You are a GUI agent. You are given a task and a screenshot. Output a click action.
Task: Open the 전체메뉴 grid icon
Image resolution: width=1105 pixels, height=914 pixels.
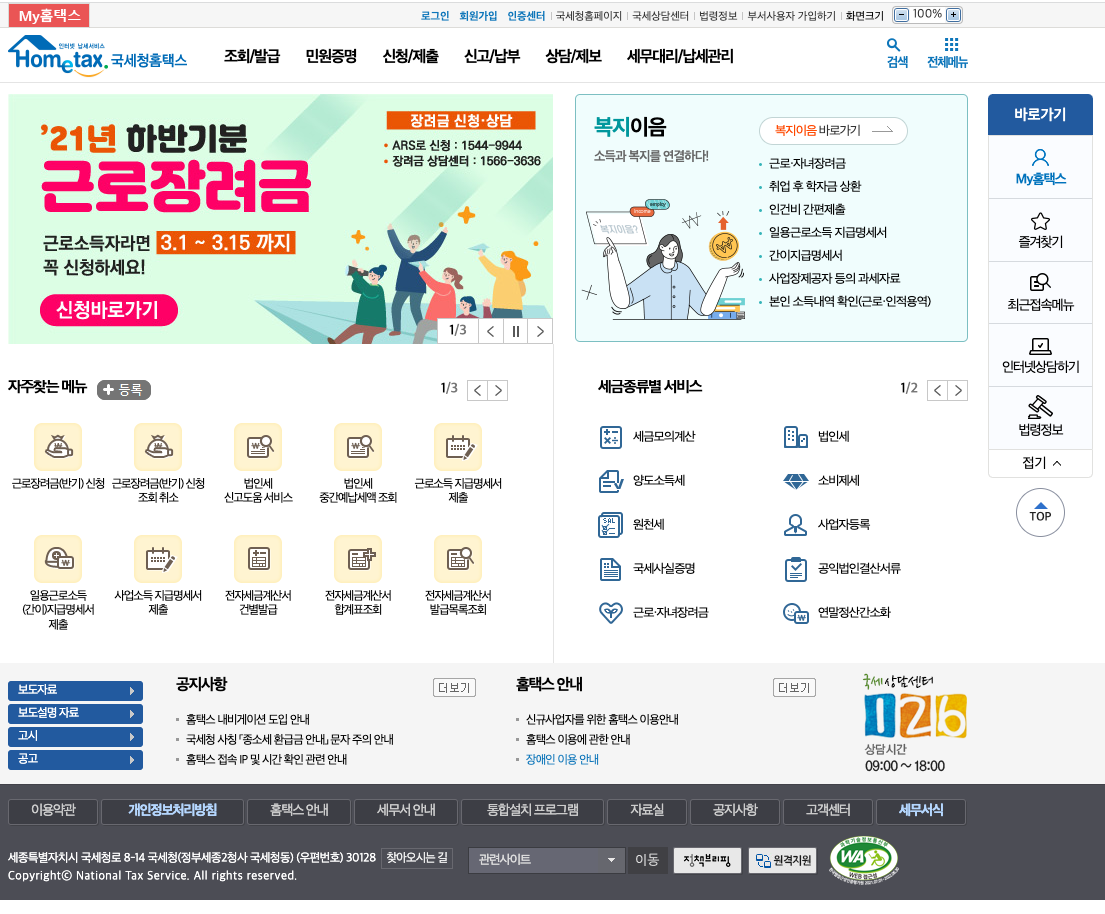click(x=947, y=54)
